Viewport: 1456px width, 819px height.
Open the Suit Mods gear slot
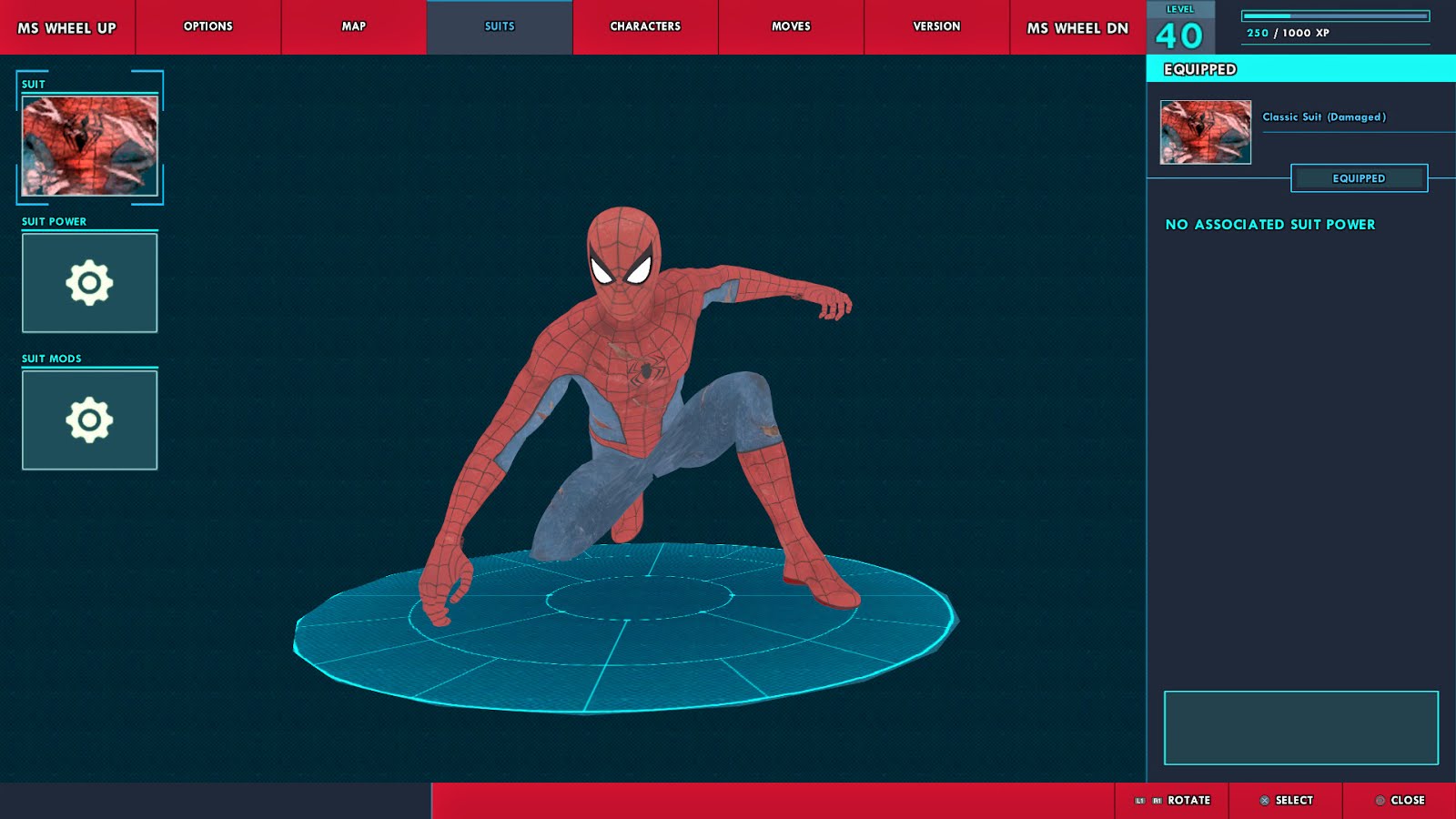click(89, 420)
